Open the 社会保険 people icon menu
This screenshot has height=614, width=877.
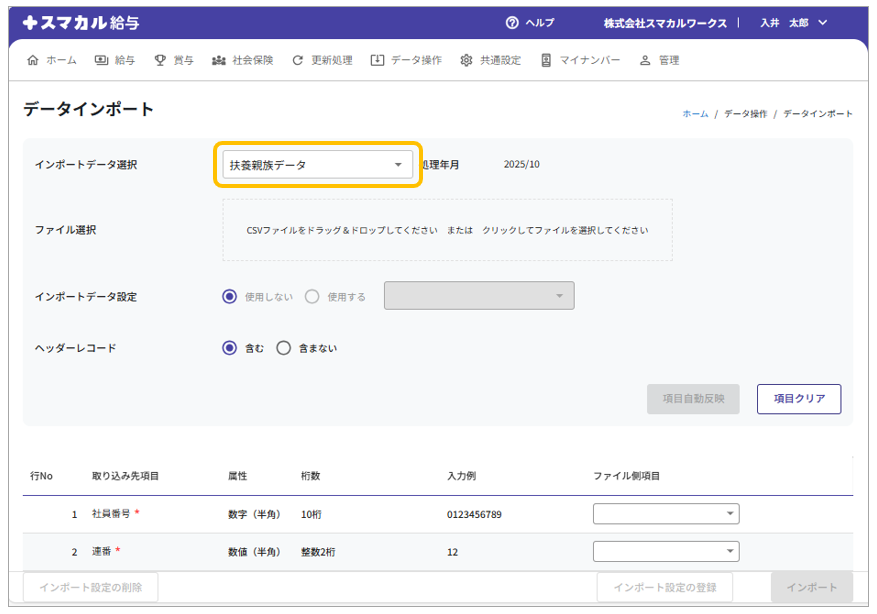pyautogui.click(x=219, y=60)
